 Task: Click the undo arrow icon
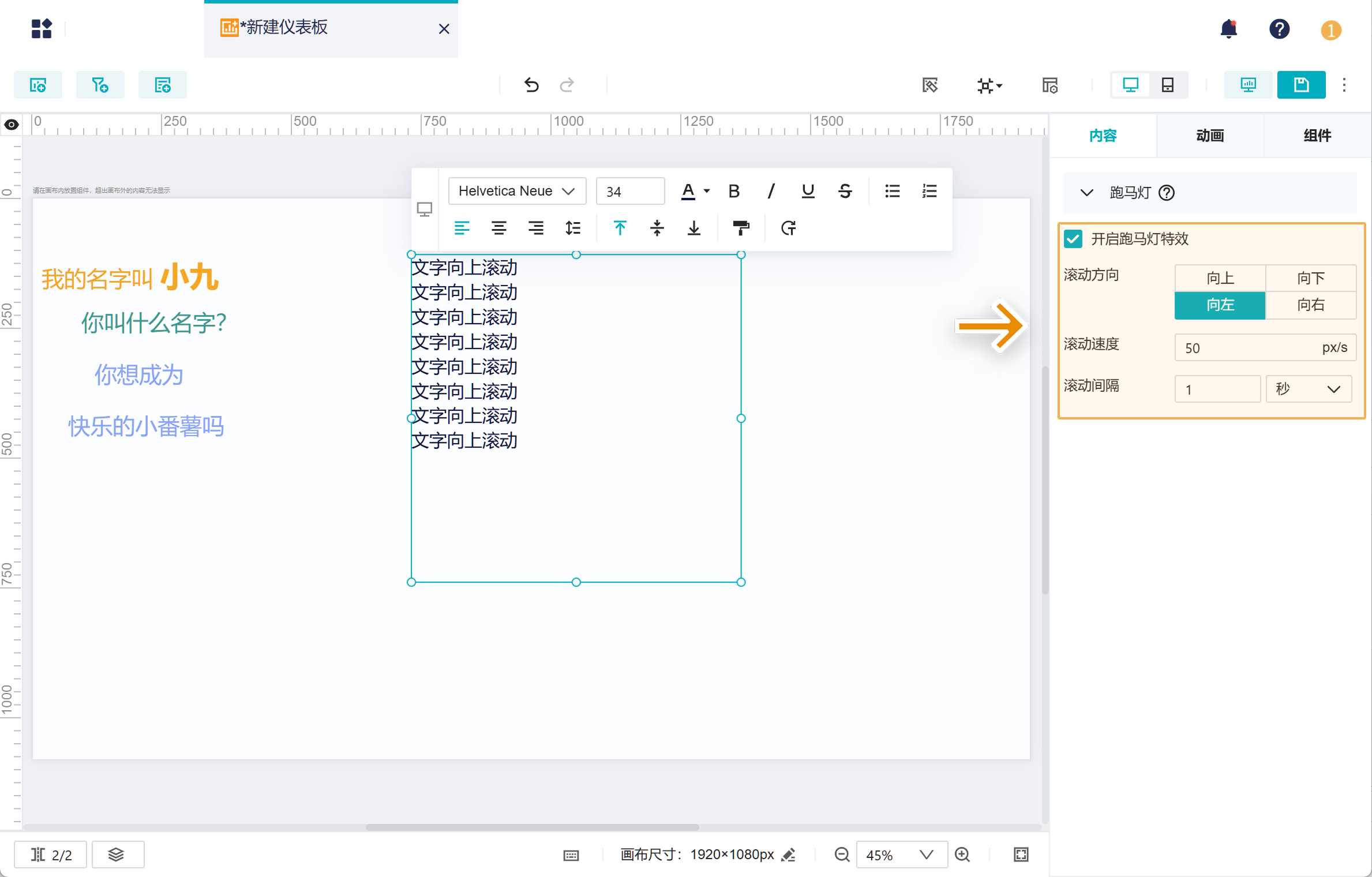(531, 85)
